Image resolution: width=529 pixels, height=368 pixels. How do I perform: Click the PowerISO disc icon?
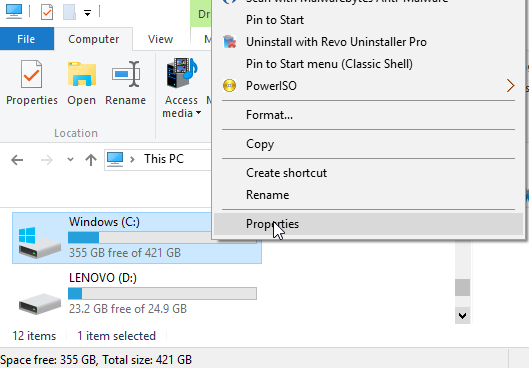[x=229, y=86]
